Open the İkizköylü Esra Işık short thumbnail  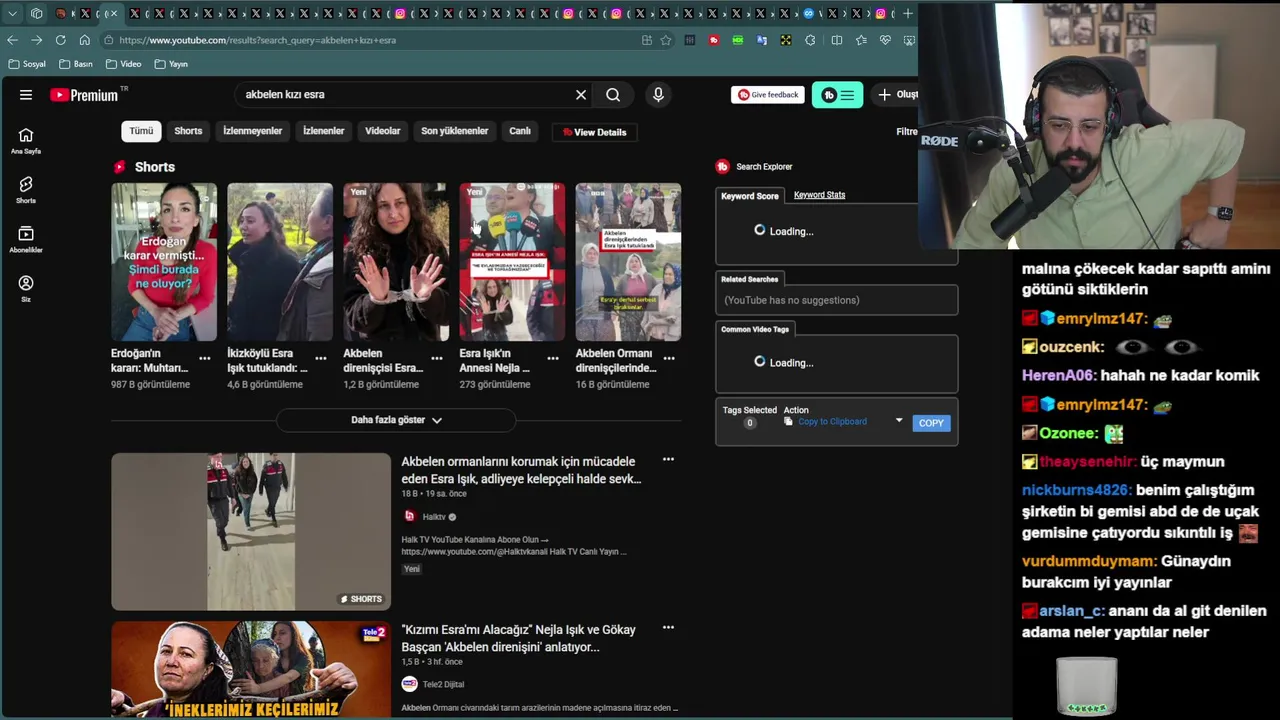[x=280, y=262]
